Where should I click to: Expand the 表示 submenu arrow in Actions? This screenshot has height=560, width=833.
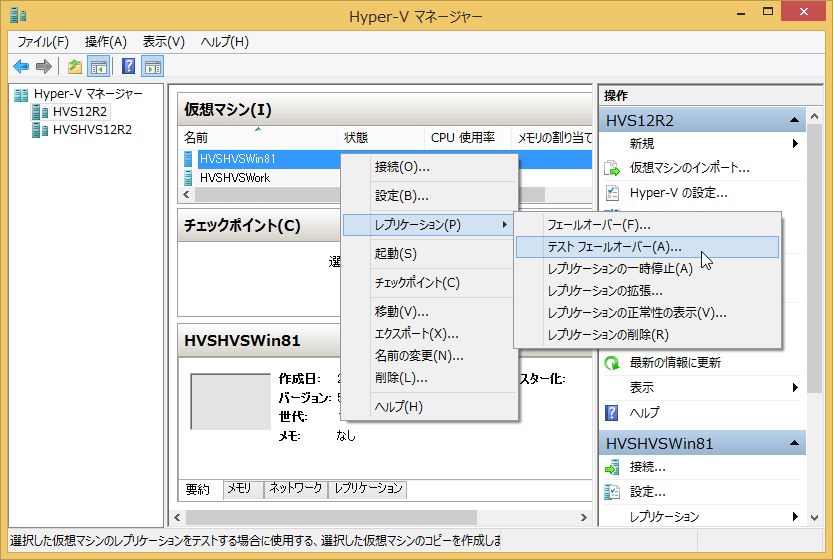click(x=795, y=387)
